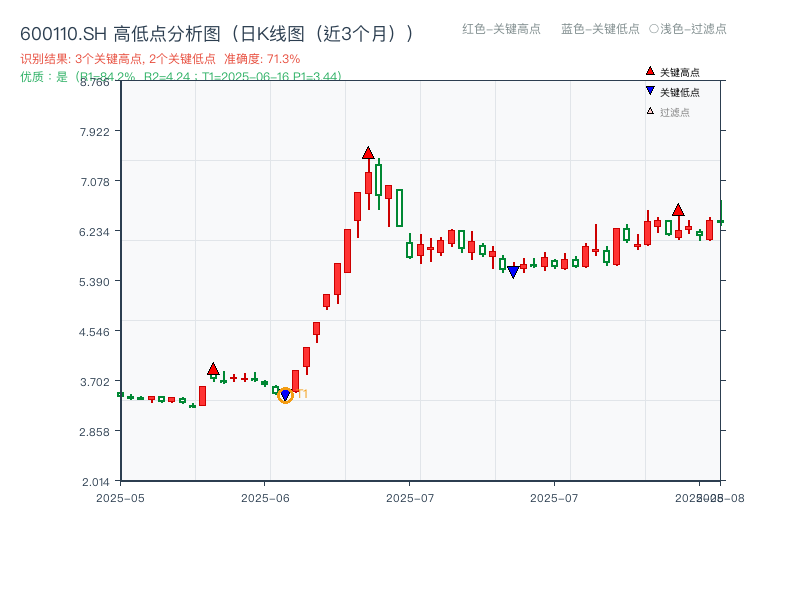The width and height of the screenshot is (800, 600).
Task: Click the red triangle marker above the late-May candle
Action: [213, 368]
